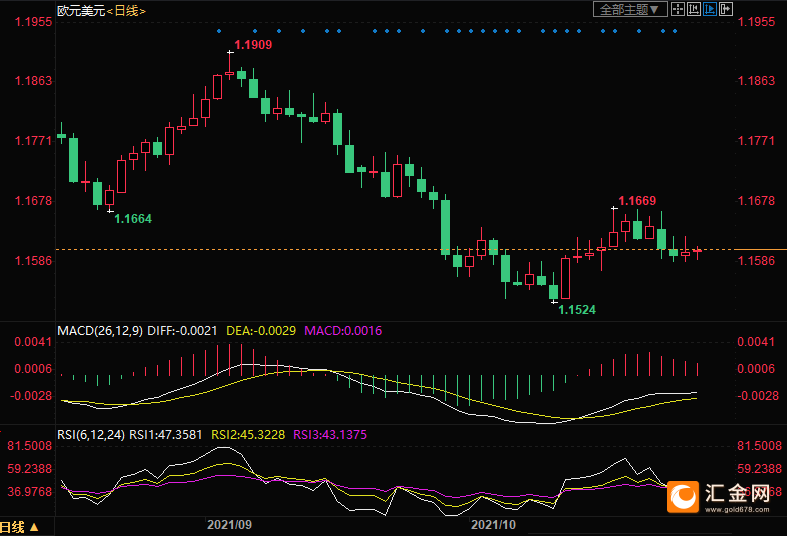Click the 1.1678 right price axis label
Screen dimensions: 787x536
[756, 201]
